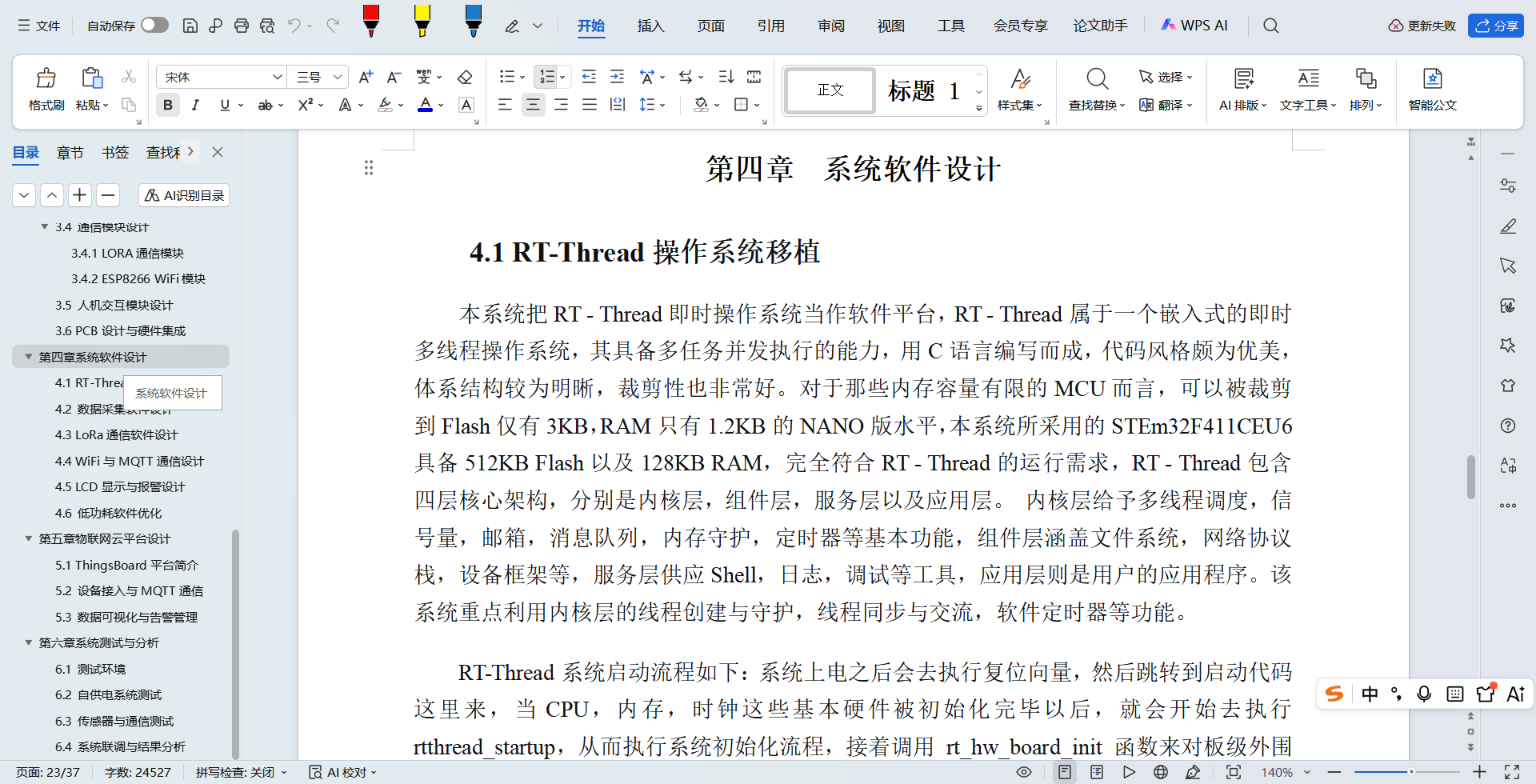The height and width of the screenshot is (784, 1536).
Task: Click the search icon in title bar
Action: point(1270,26)
